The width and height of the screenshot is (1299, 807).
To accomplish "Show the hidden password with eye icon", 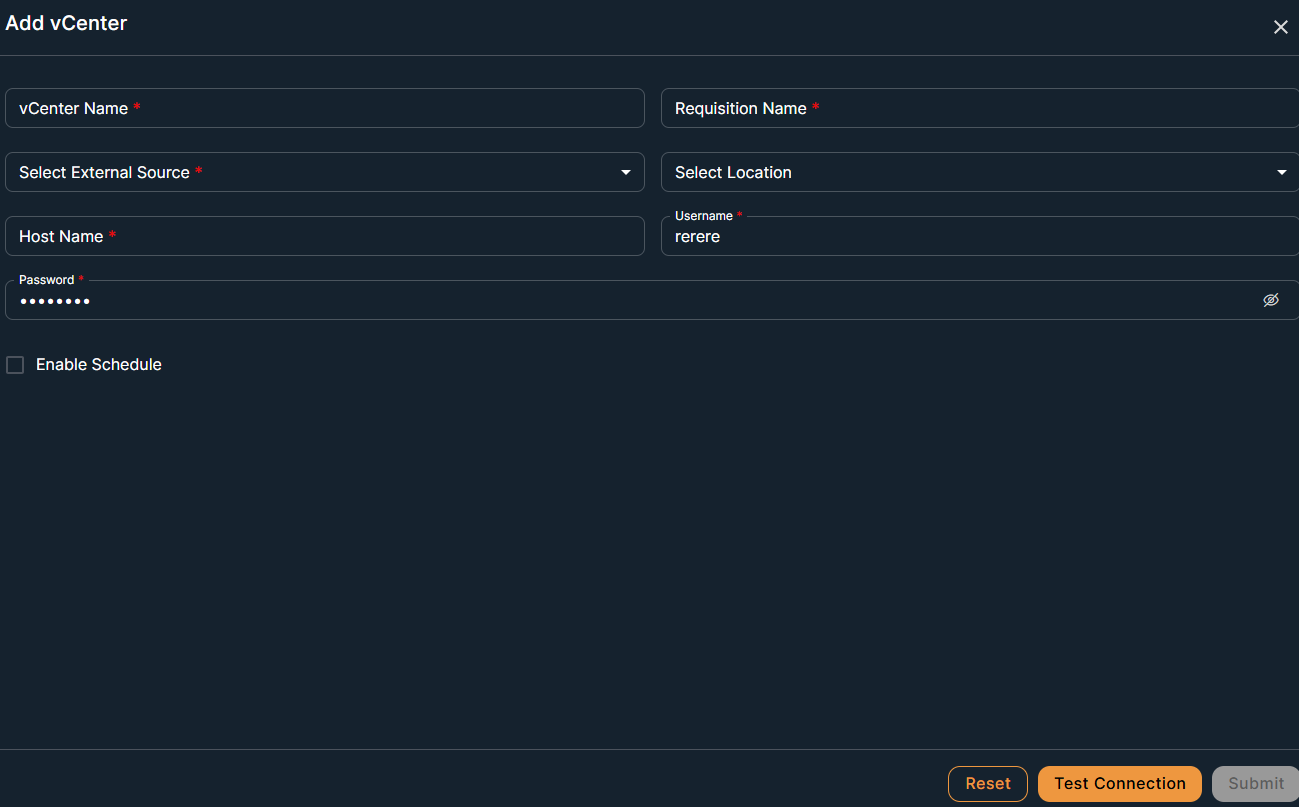I will coord(1271,300).
